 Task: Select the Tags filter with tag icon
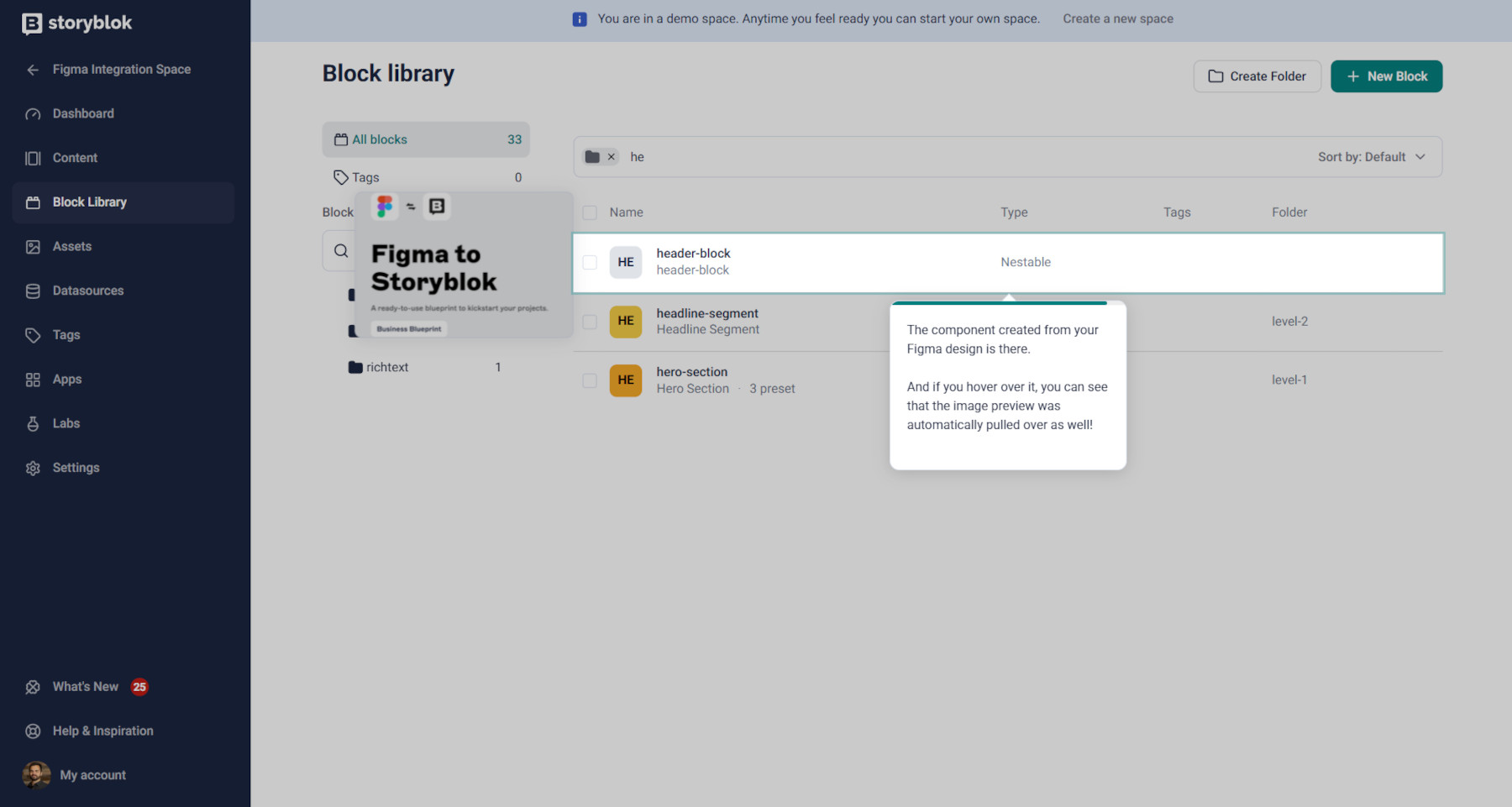pos(426,177)
